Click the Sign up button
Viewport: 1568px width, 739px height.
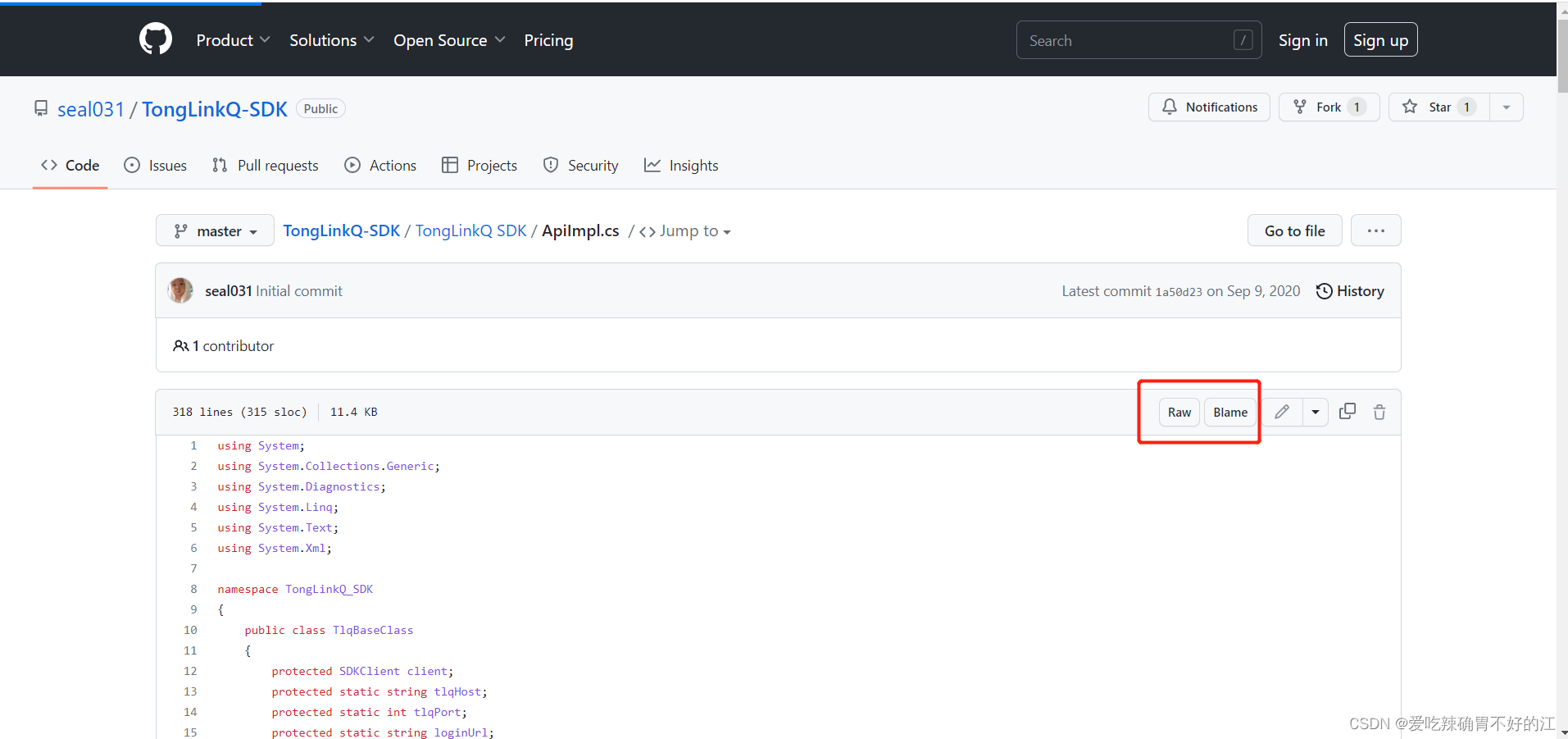pyautogui.click(x=1380, y=39)
